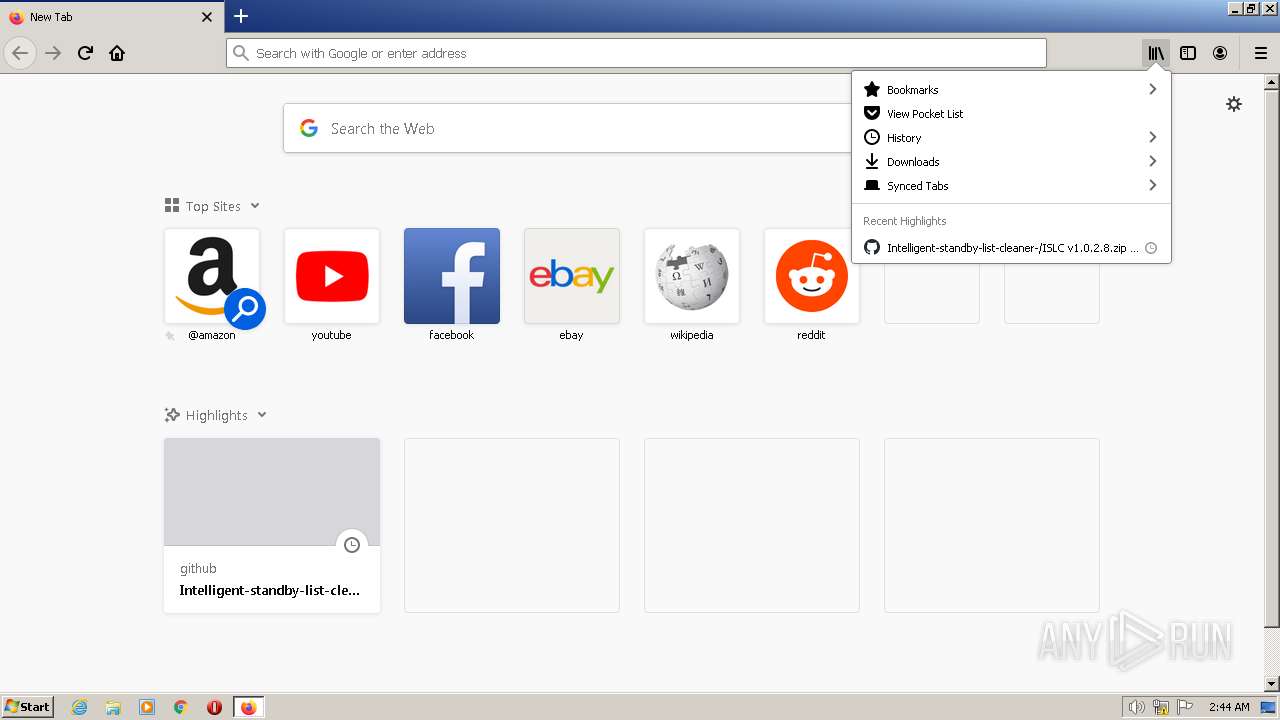Open the github highlight card
This screenshot has height=720, width=1280.
pos(272,525)
